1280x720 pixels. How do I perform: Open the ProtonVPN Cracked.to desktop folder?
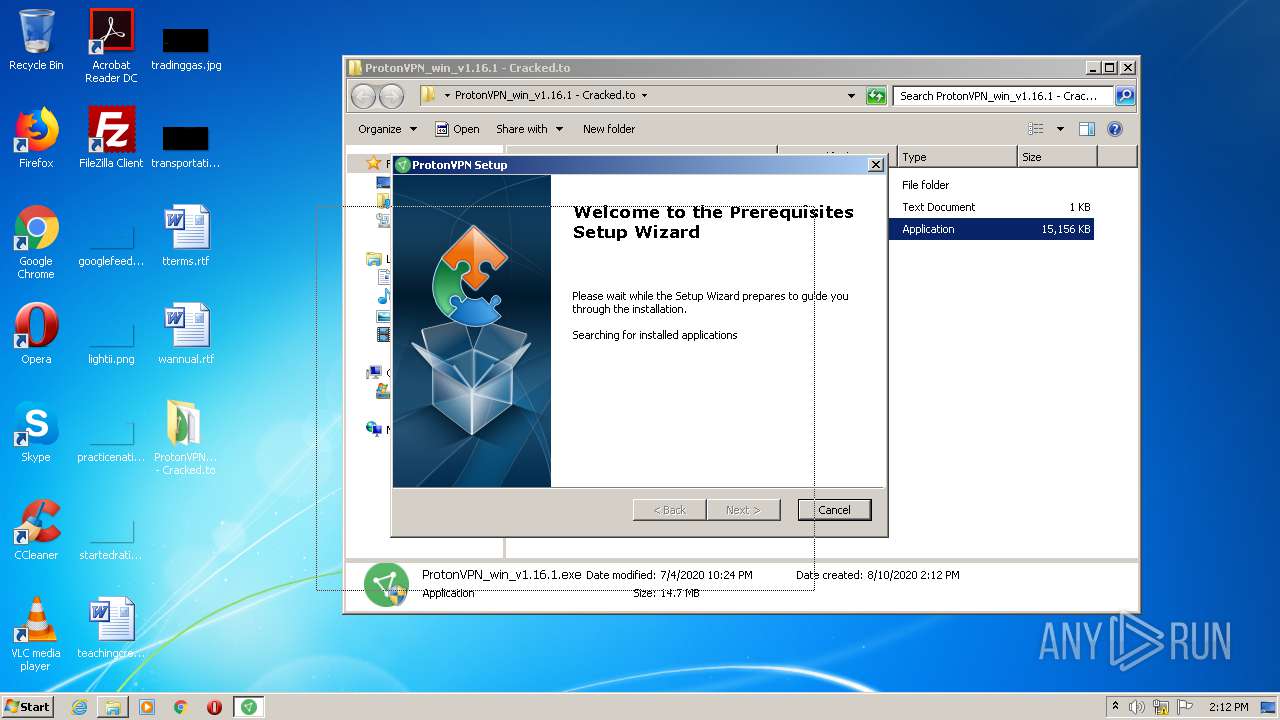pyautogui.click(x=186, y=438)
